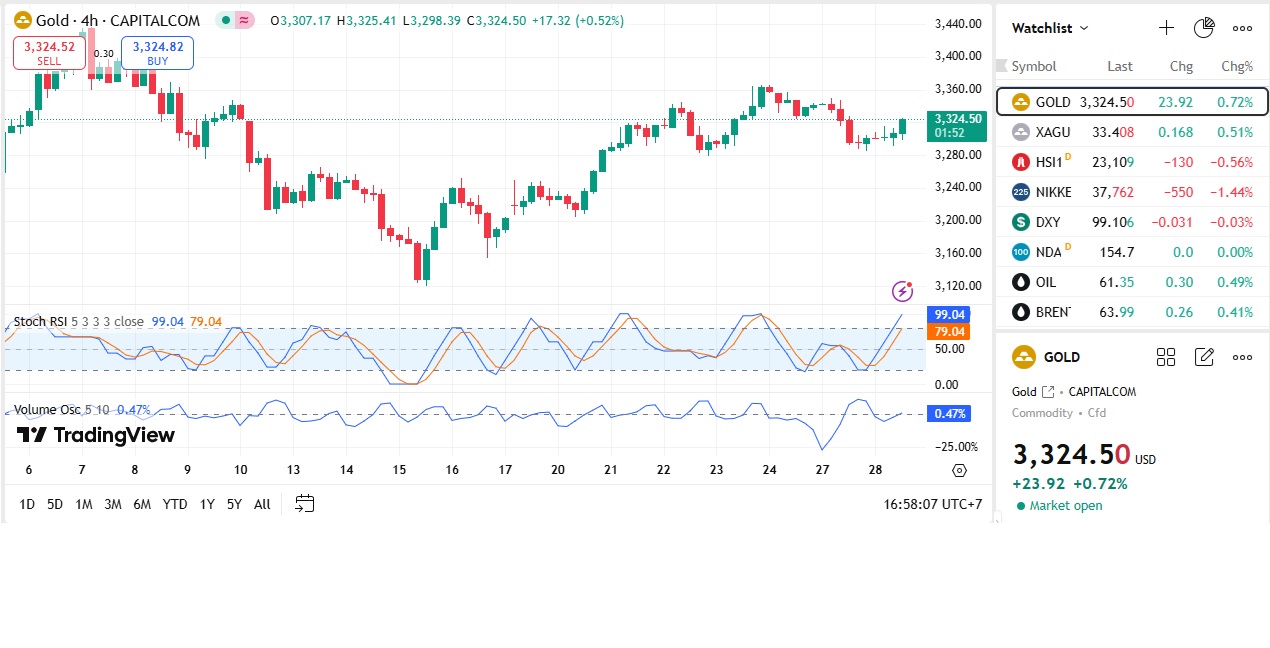Open the watchlist advanced view pie icon
1270x648 pixels.
click(x=1204, y=28)
